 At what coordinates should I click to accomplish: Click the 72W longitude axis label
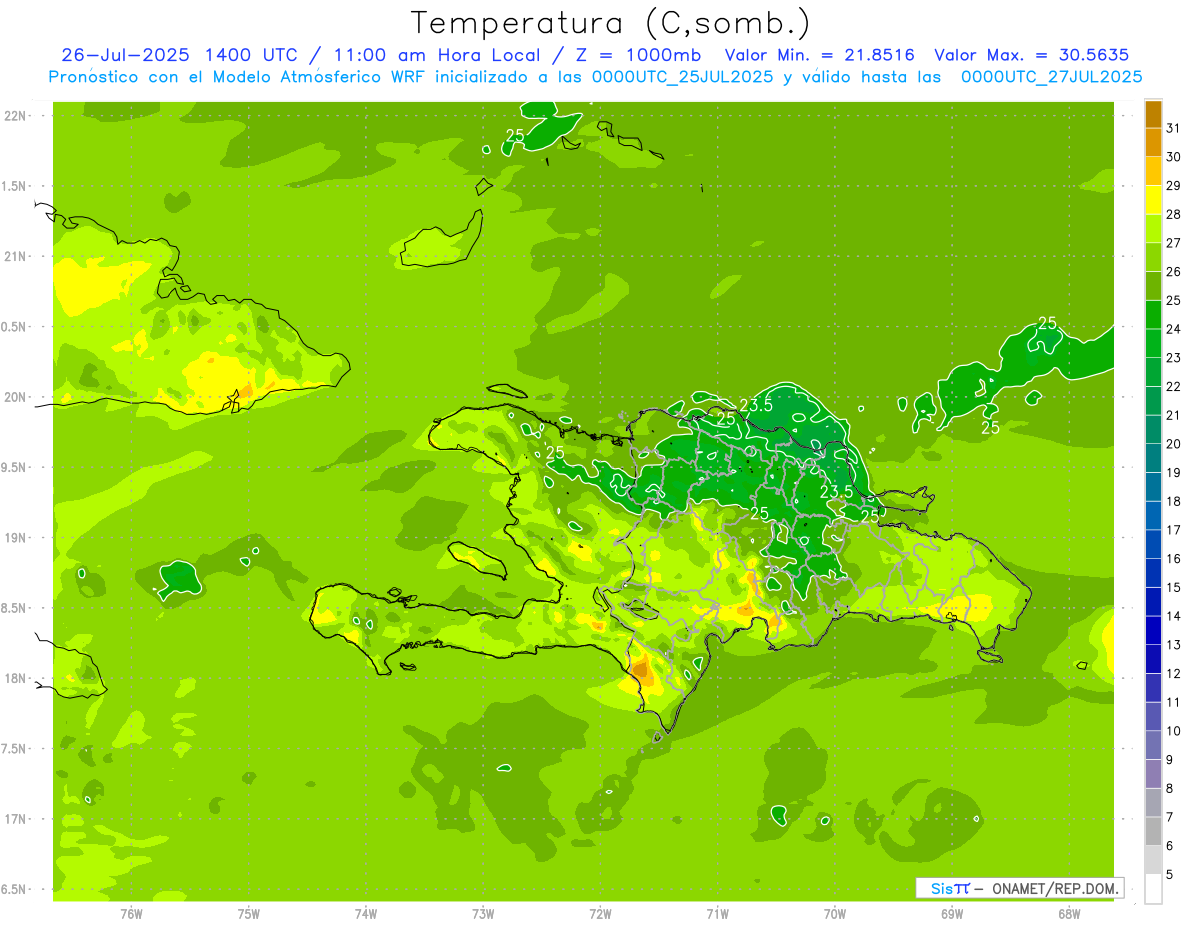600,914
